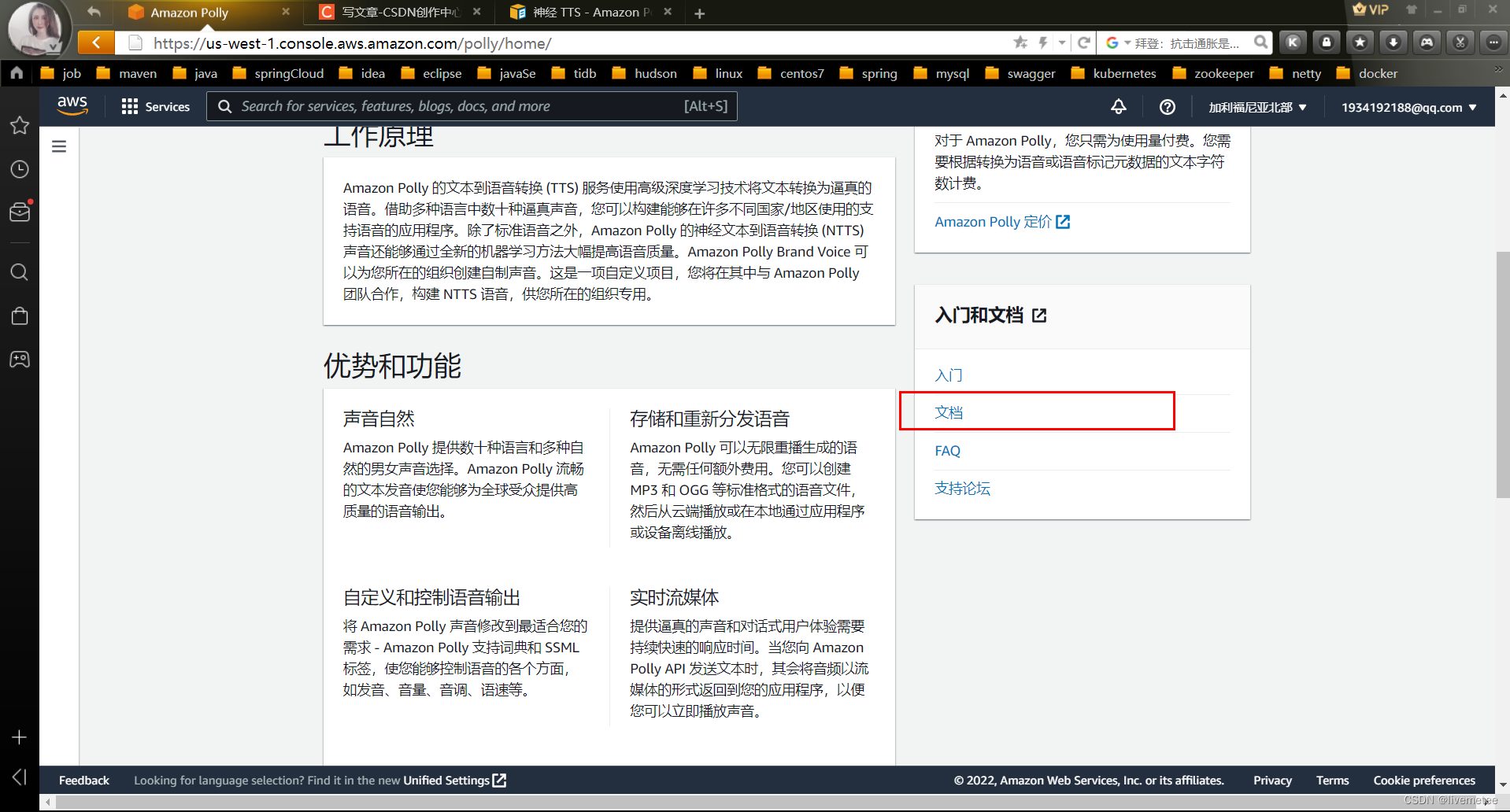Image resolution: width=1510 pixels, height=812 pixels.
Task: Open the AWS Services grid menu
Action: 156,106
